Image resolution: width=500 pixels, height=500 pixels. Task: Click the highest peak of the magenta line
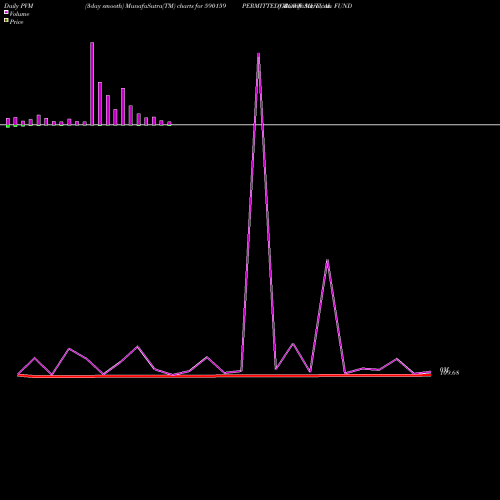click(x=258, y=54)
